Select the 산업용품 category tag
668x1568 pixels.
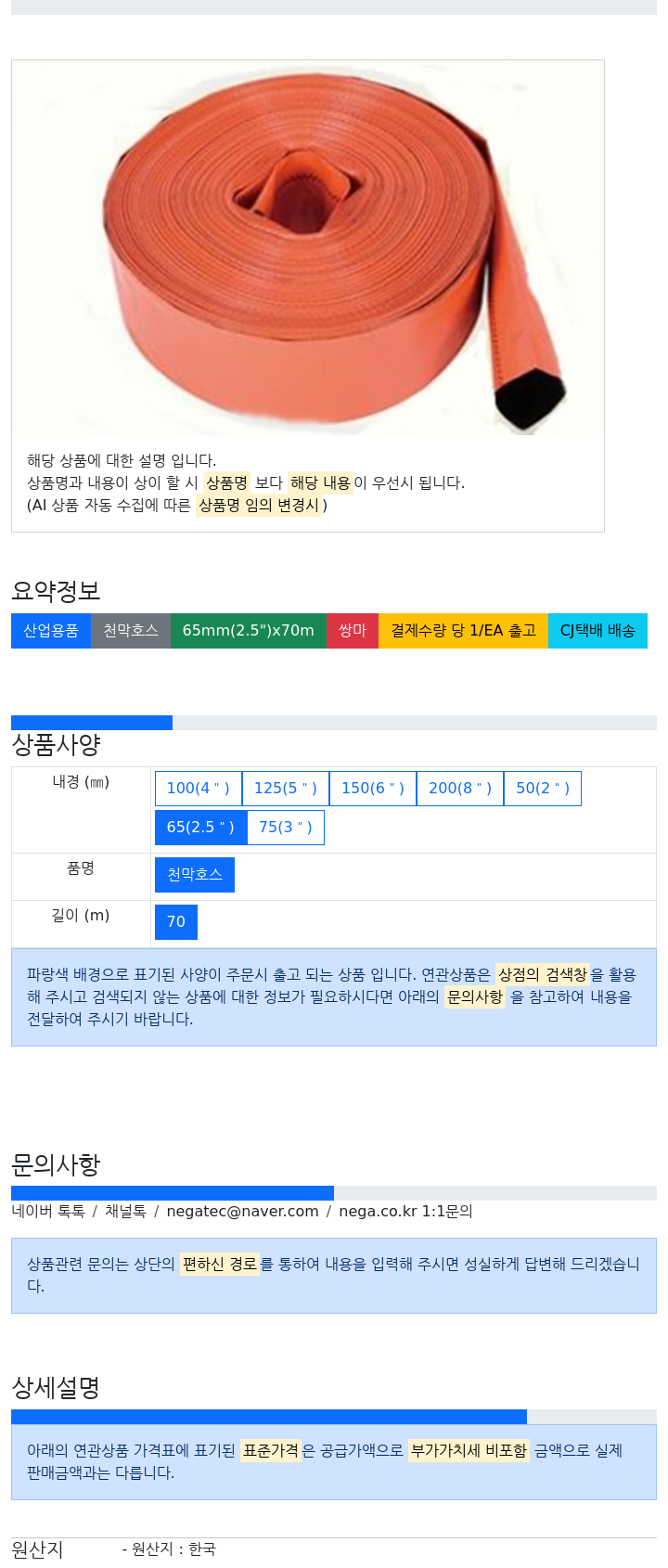51,631
